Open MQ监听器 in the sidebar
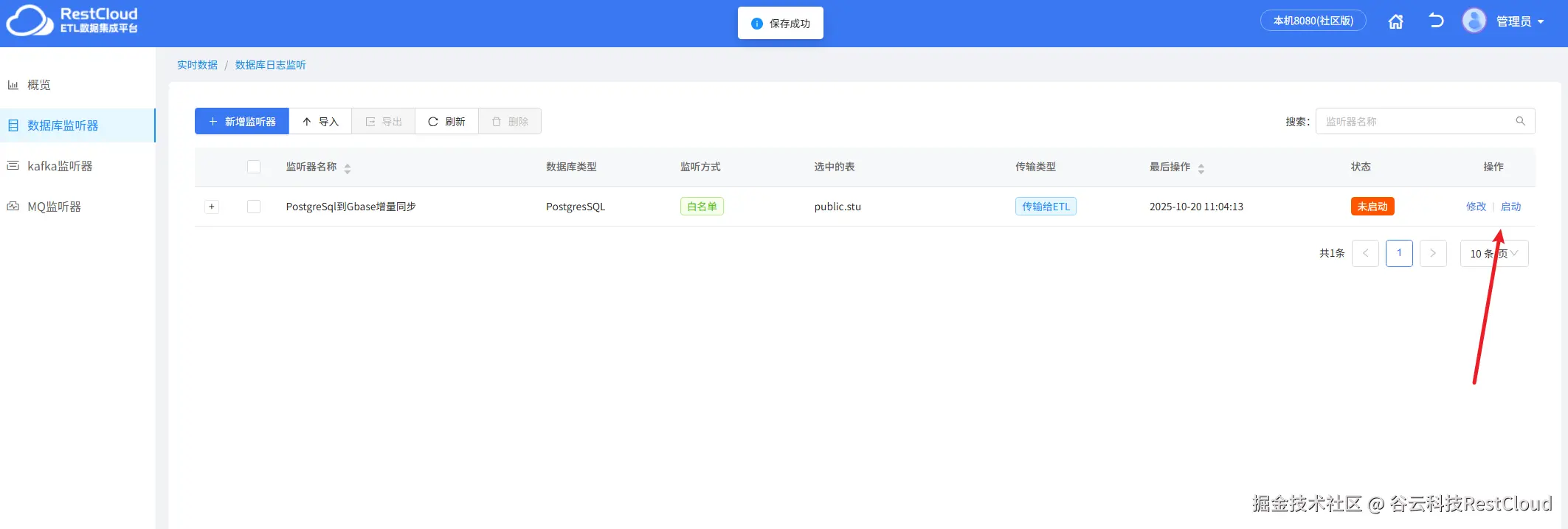This screenshot has width=1568, height=529. [77, 207]
